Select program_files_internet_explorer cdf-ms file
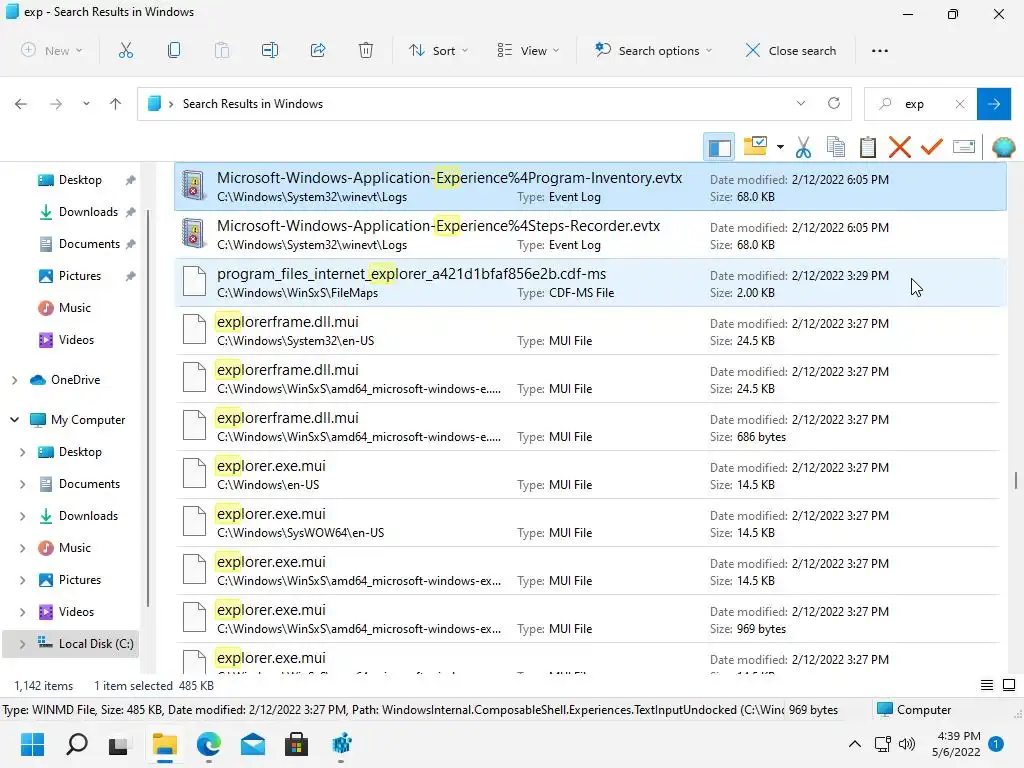 coord(590,283)
